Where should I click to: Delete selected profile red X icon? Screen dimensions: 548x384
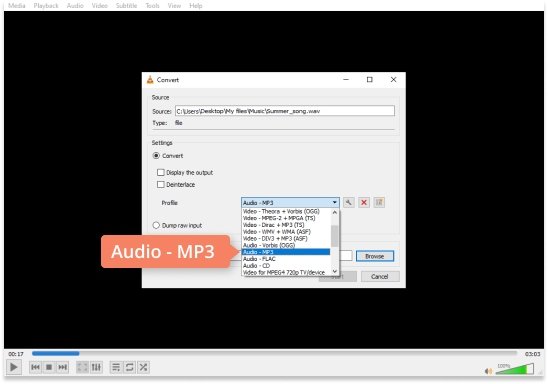364,202
